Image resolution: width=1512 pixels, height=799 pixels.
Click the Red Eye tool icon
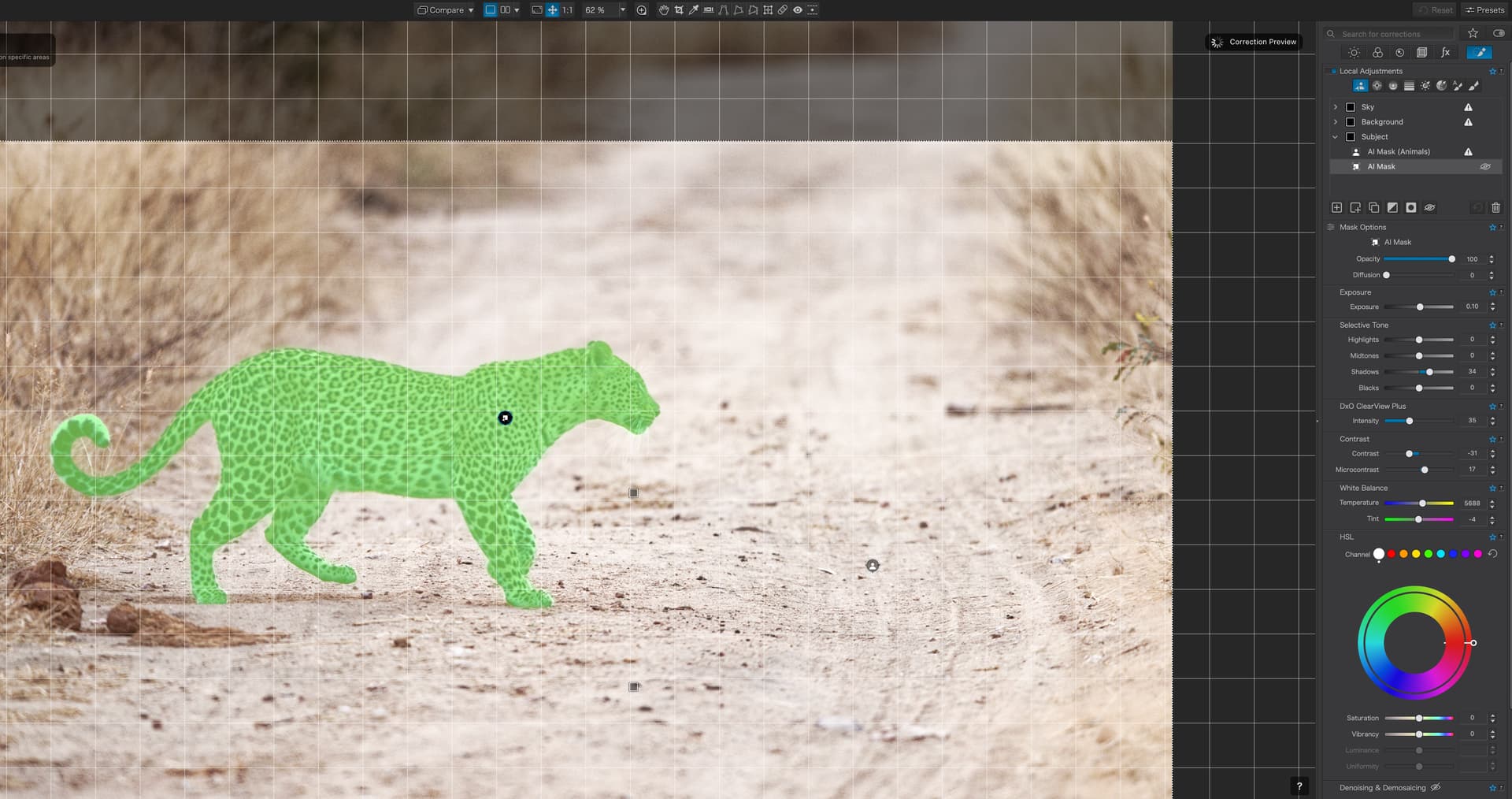click(797, 10)
